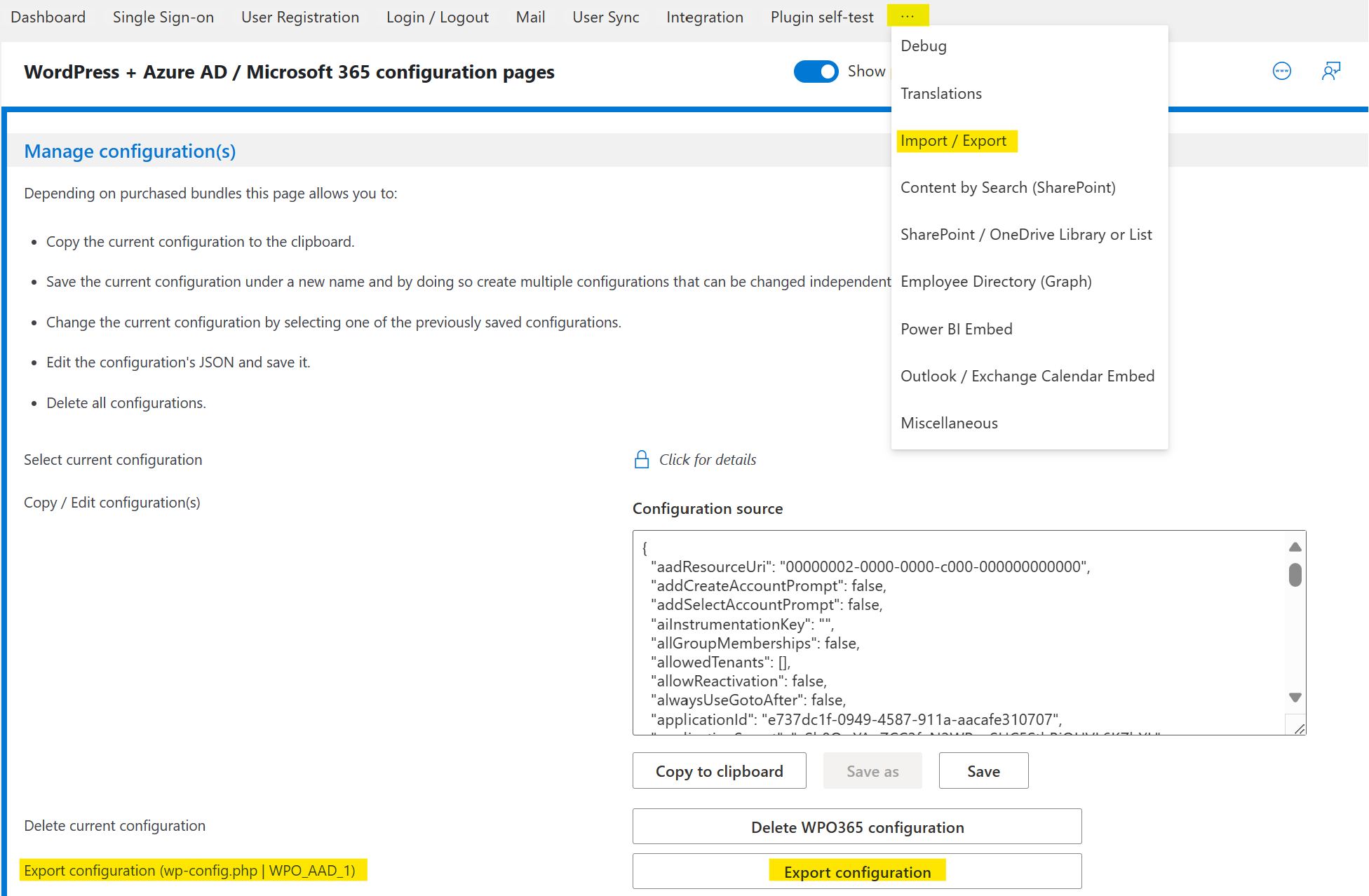1369x896 pixels.
Task: Click the textarea resize handle corner
Action: [1299, 728]
